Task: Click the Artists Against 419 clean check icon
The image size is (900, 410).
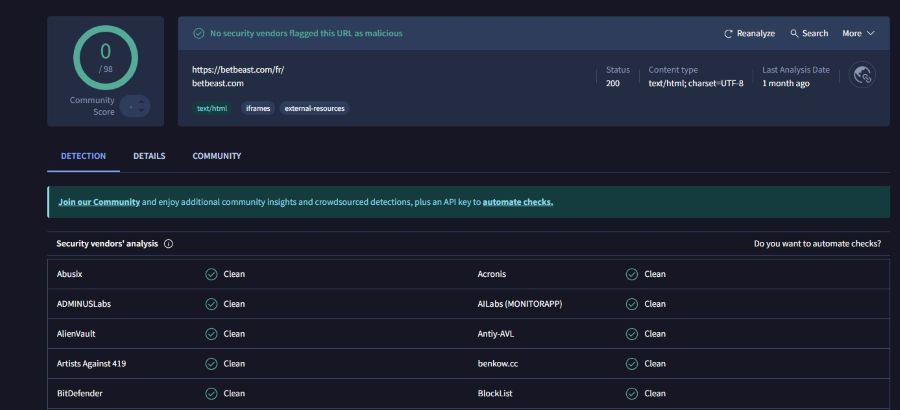Action: coord(211,363)
